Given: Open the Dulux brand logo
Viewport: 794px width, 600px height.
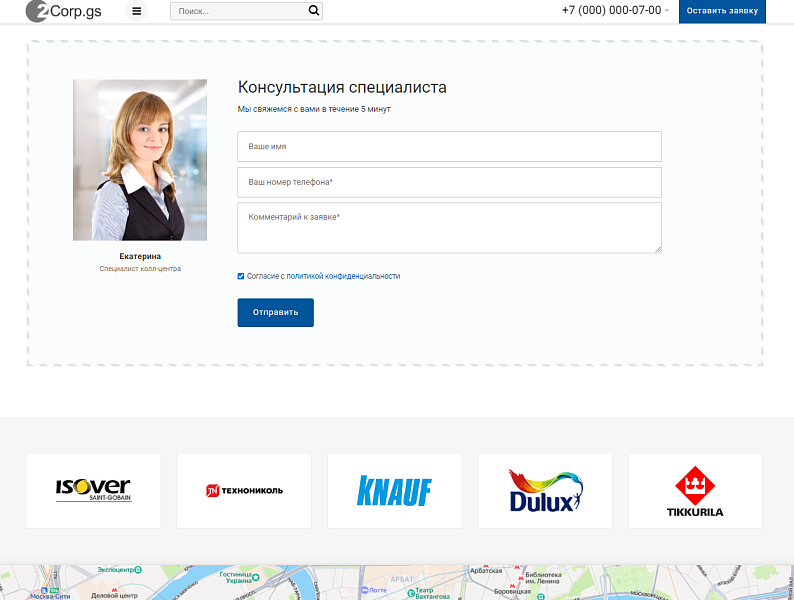Looking at the screenshot, I should pyautogui.click(x=545, y=490).
